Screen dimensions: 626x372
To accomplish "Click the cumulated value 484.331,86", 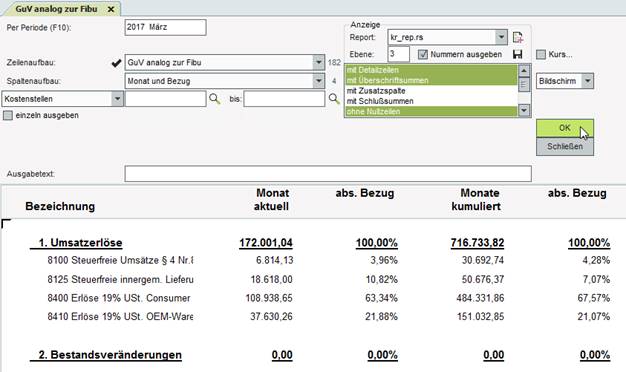I will 480,298.
